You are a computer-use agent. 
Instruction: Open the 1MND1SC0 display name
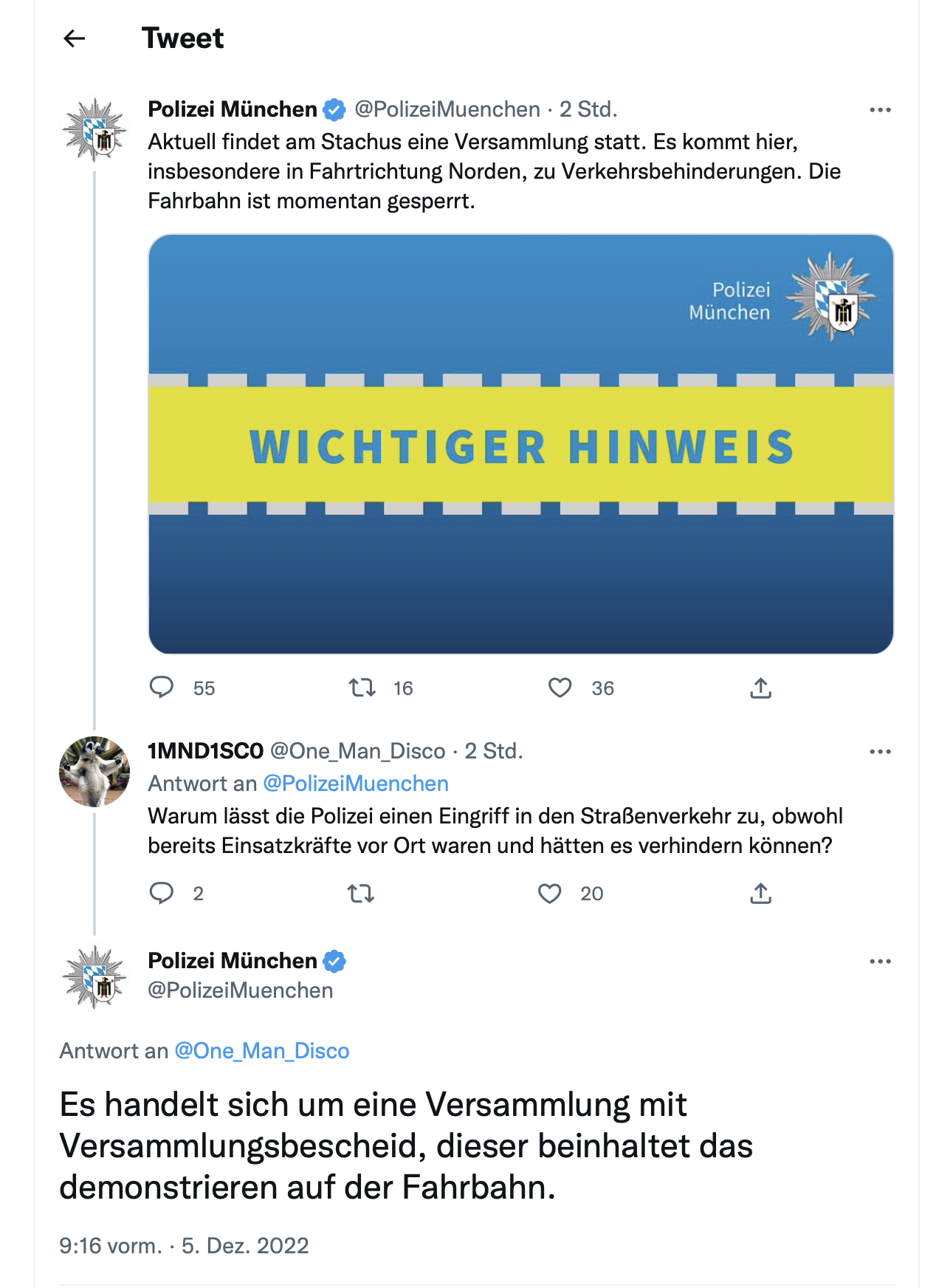click(205, 751)
